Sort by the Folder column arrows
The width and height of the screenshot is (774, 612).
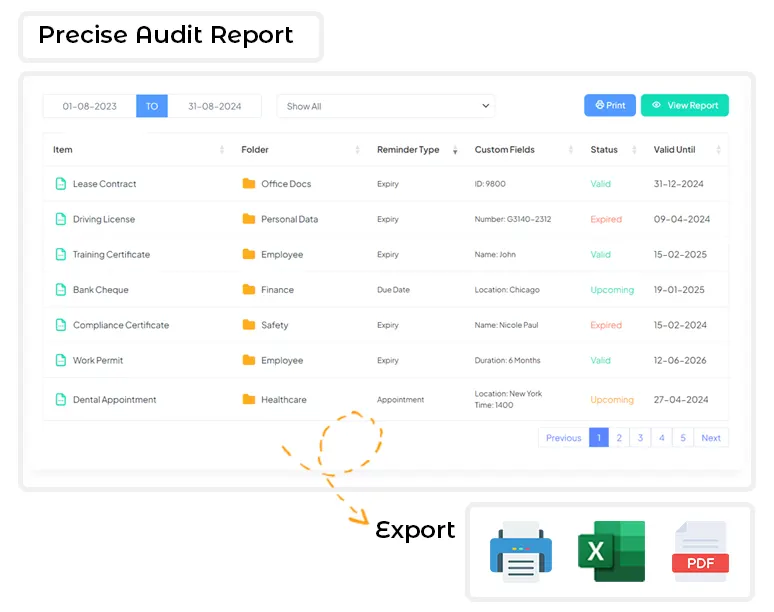(357, 150)
